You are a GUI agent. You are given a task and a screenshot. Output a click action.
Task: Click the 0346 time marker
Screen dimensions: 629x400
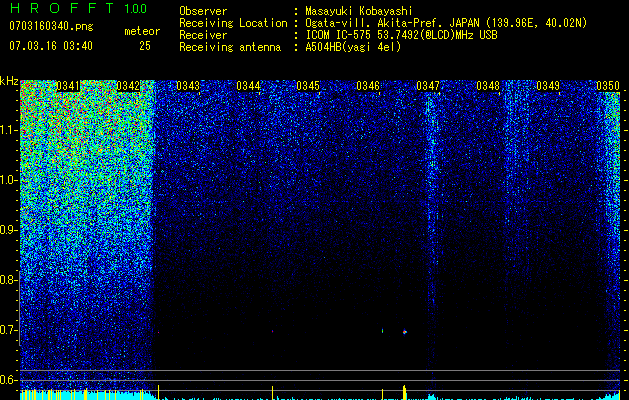point(368,86)
